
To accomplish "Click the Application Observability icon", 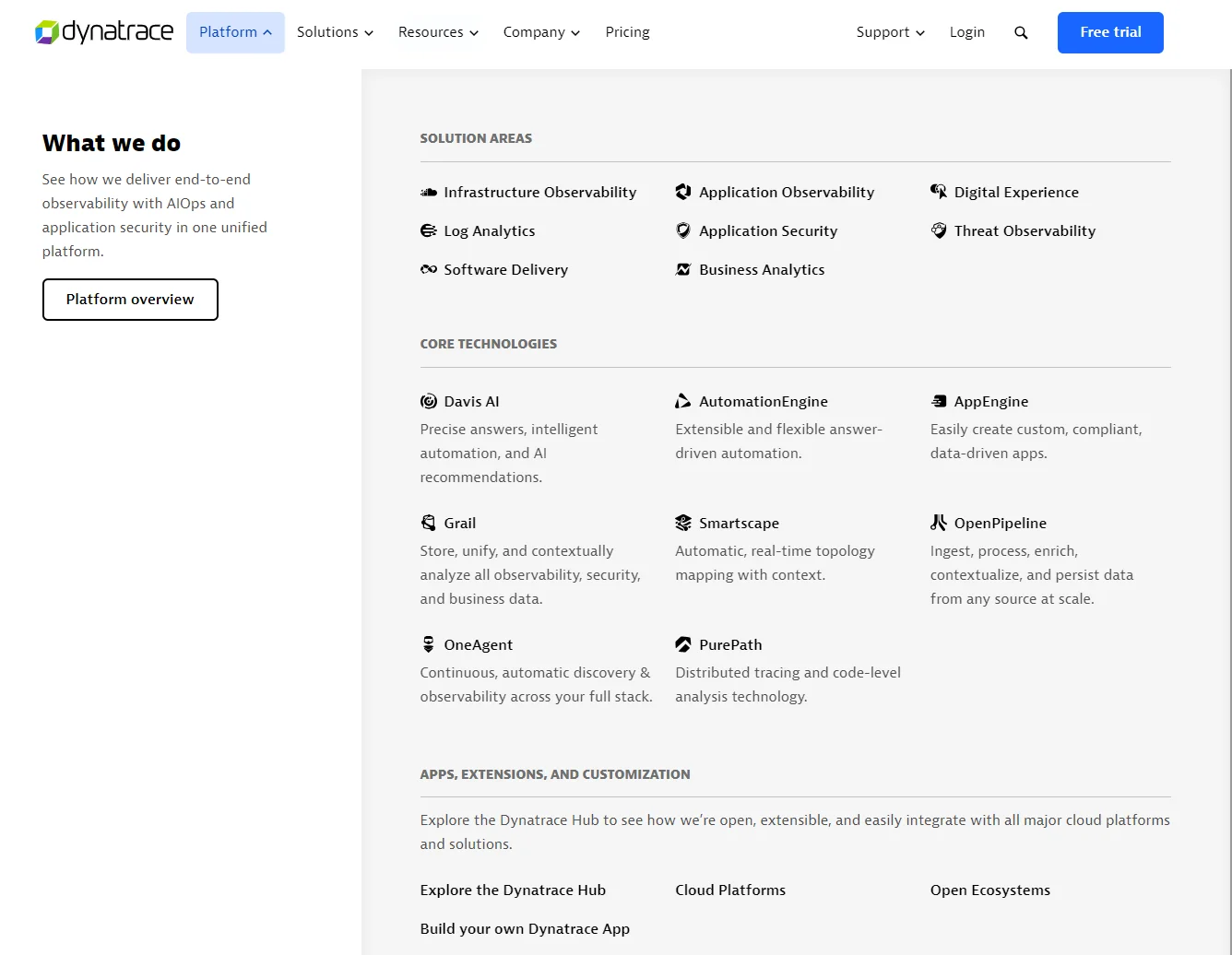I will 683,192.
